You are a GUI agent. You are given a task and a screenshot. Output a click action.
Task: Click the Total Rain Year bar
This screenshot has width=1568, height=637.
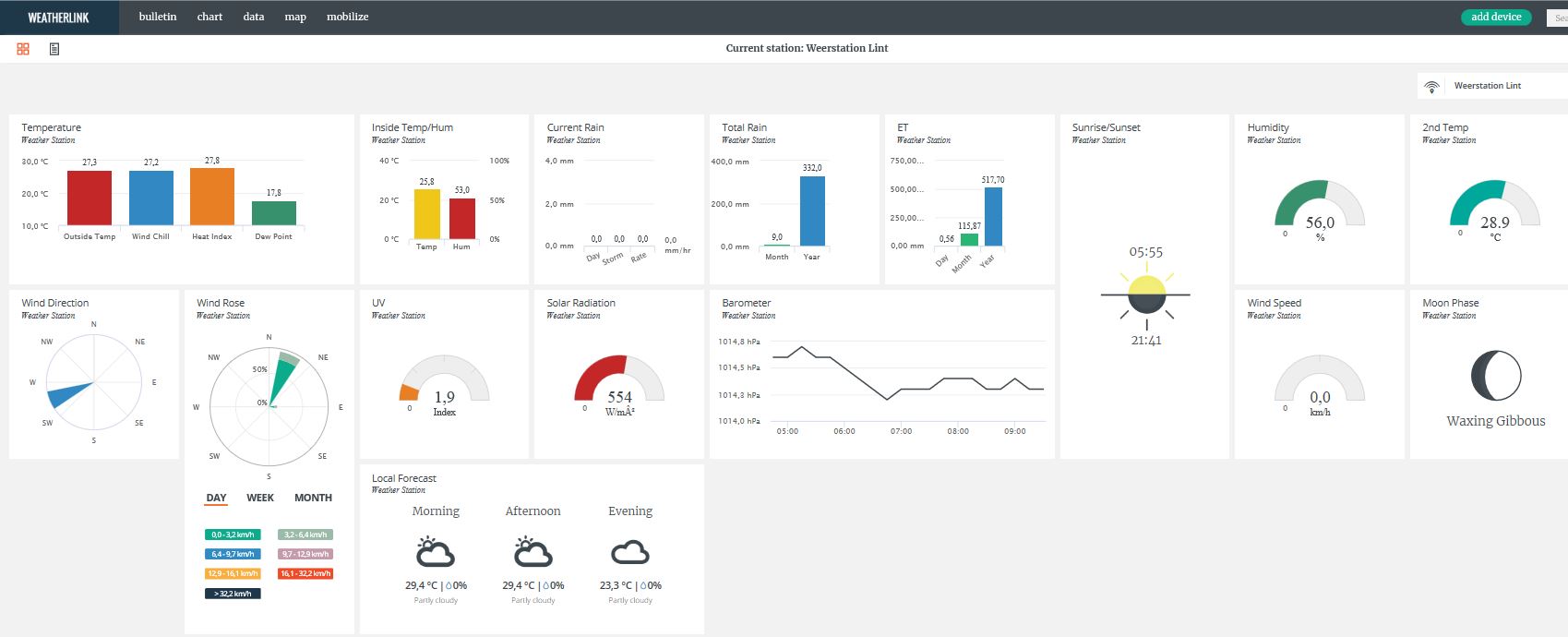click(812, 210)
